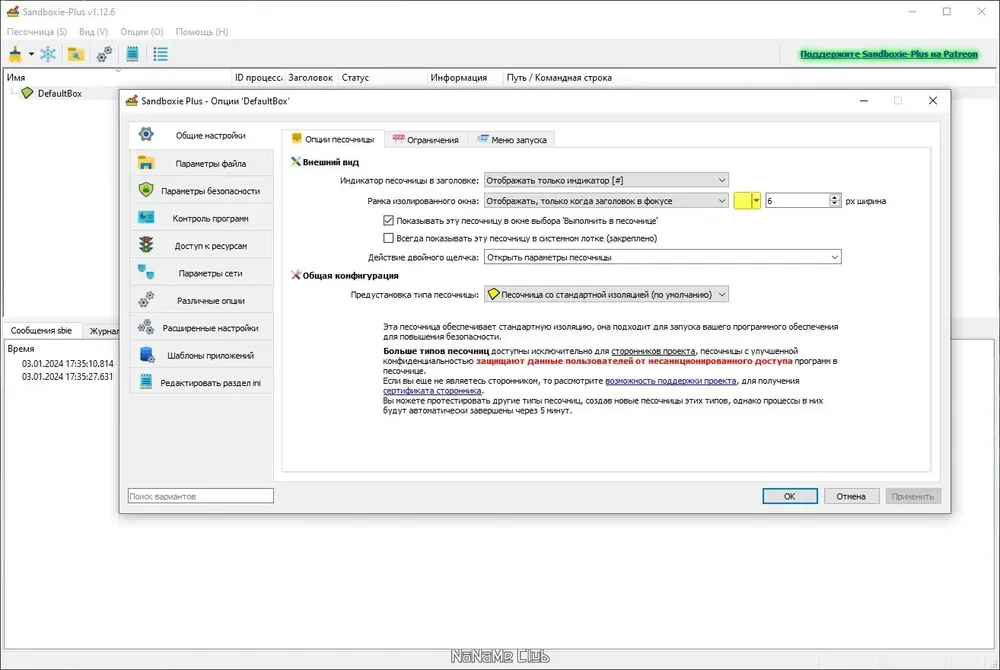Open Расширенные настройки section

pyautogui.click(x=202, y=328)
